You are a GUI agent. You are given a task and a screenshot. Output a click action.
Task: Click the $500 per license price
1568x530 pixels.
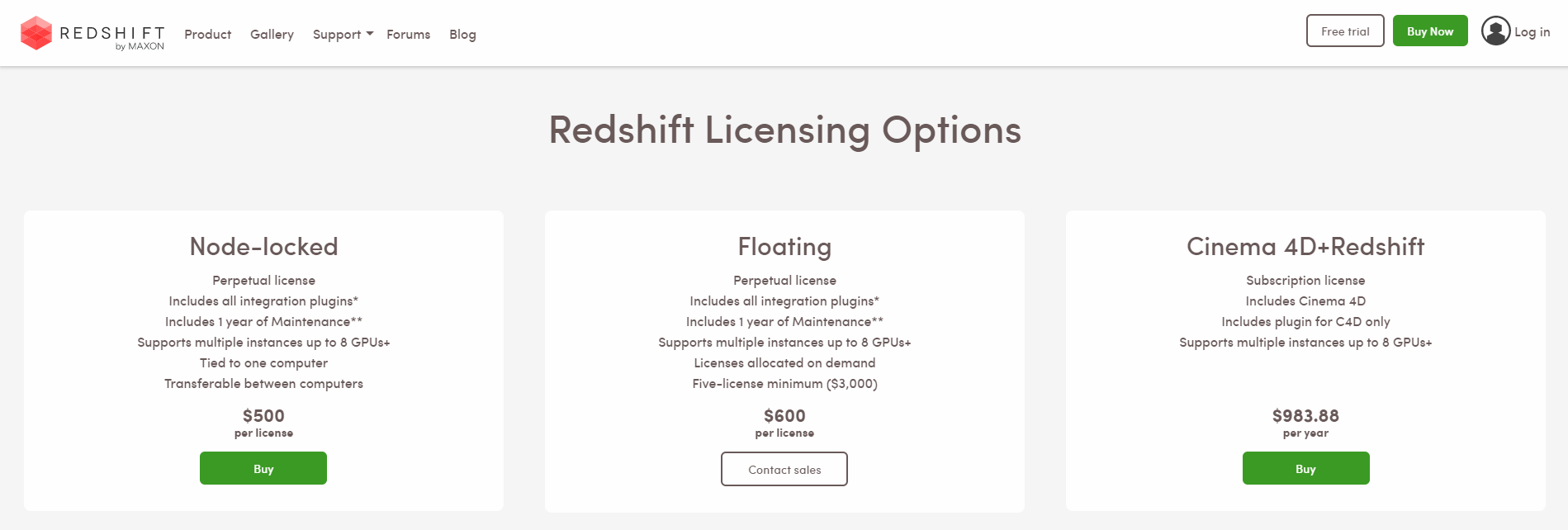coord(263,416)
